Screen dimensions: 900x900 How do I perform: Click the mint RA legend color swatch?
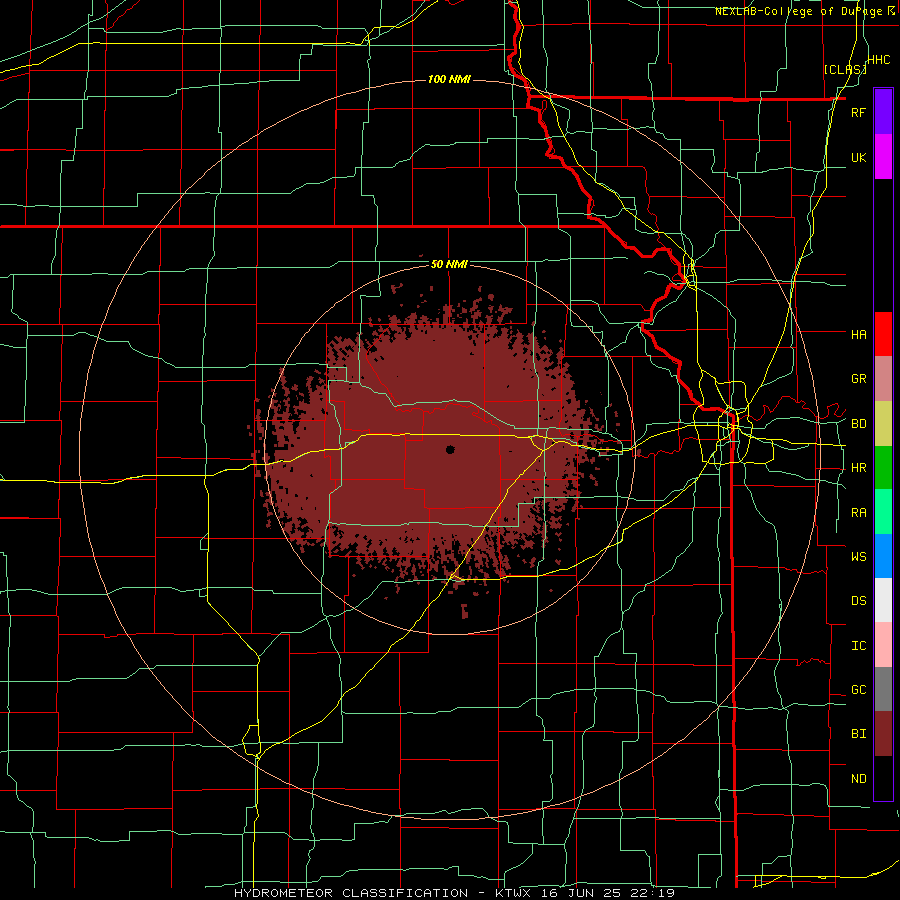point(883,512)
